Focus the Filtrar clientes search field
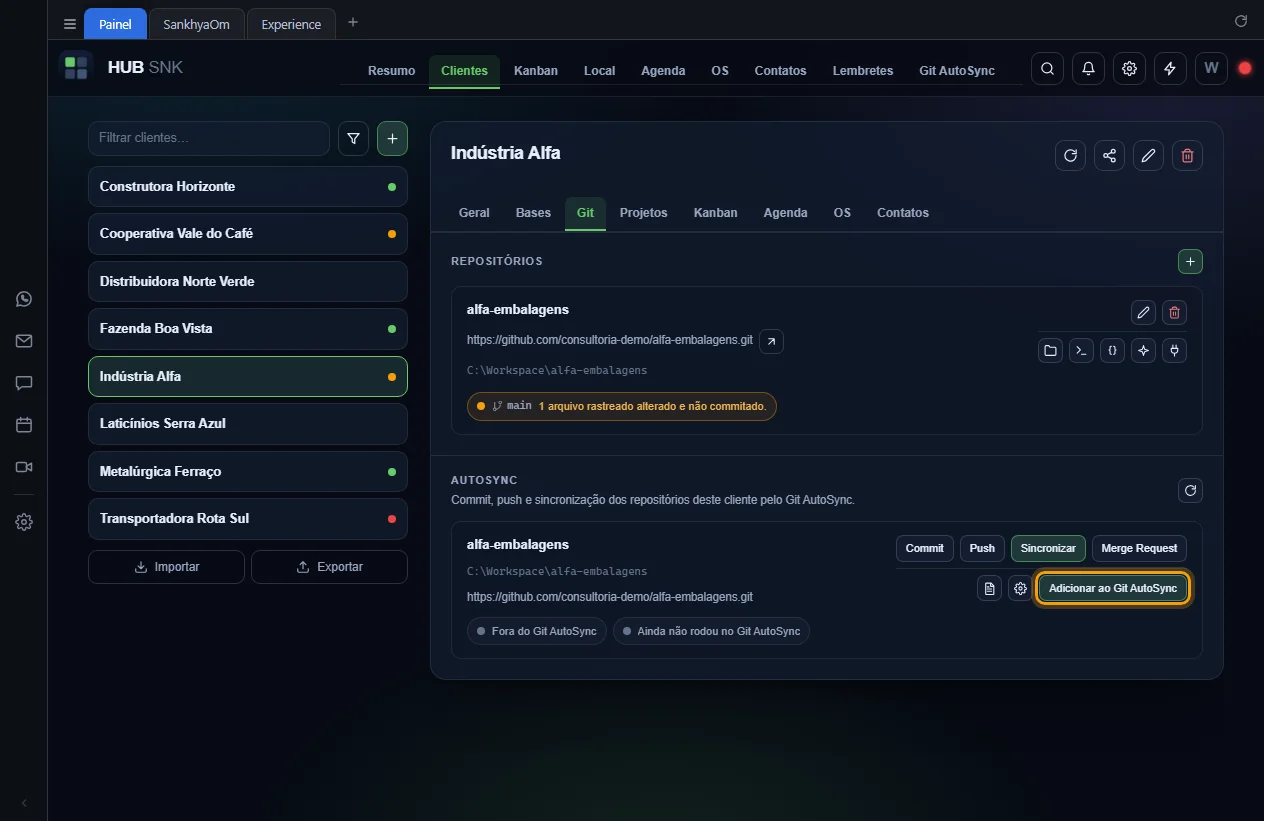Image resolution: width=1264 pixels, height=821 pixels. [208, 138]
